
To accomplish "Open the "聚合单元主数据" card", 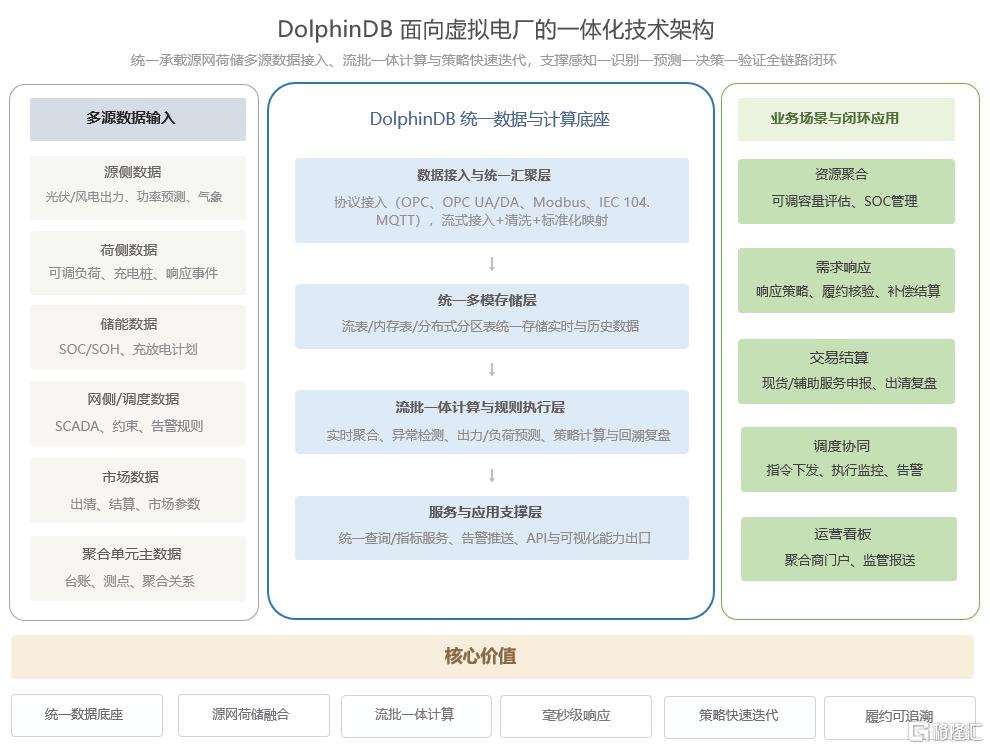I will click(x=138, y=568).
